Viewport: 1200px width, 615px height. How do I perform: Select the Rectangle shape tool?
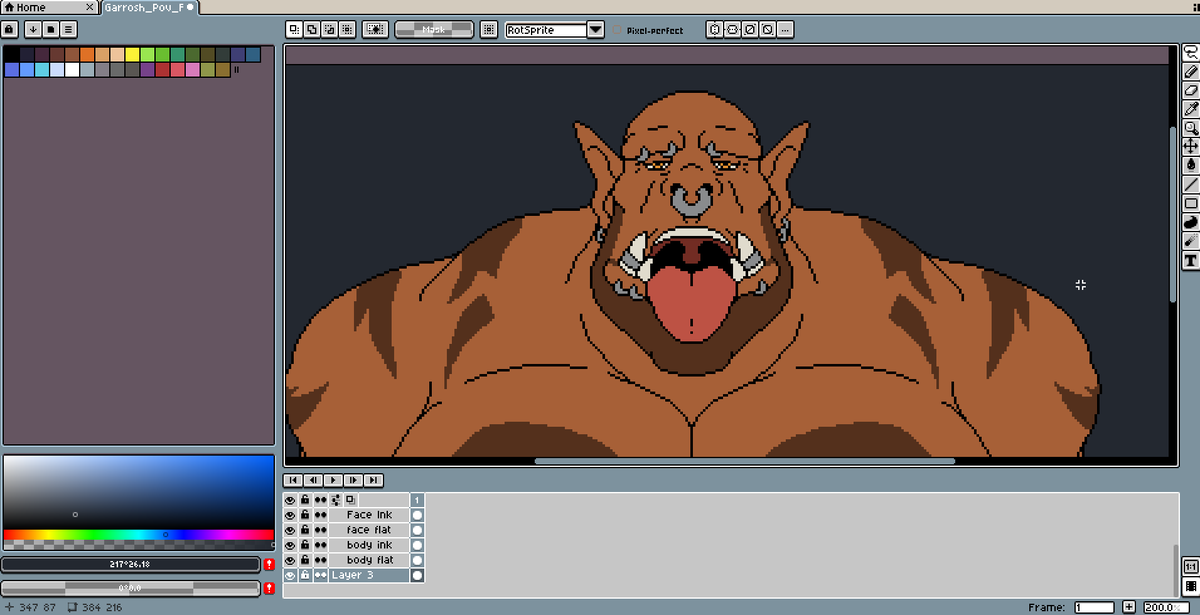coord(1191,203)
